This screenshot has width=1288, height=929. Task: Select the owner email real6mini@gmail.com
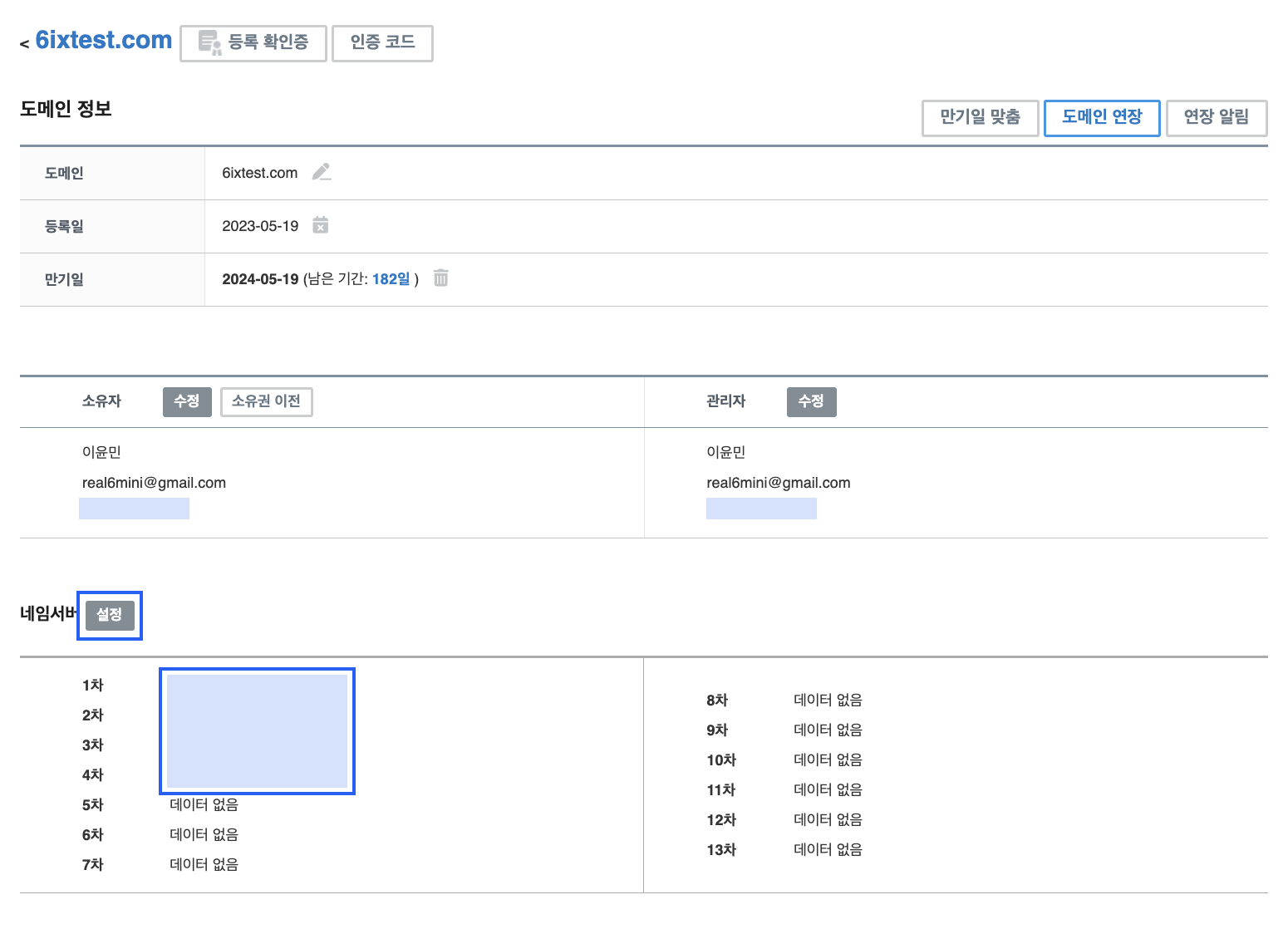154,483
